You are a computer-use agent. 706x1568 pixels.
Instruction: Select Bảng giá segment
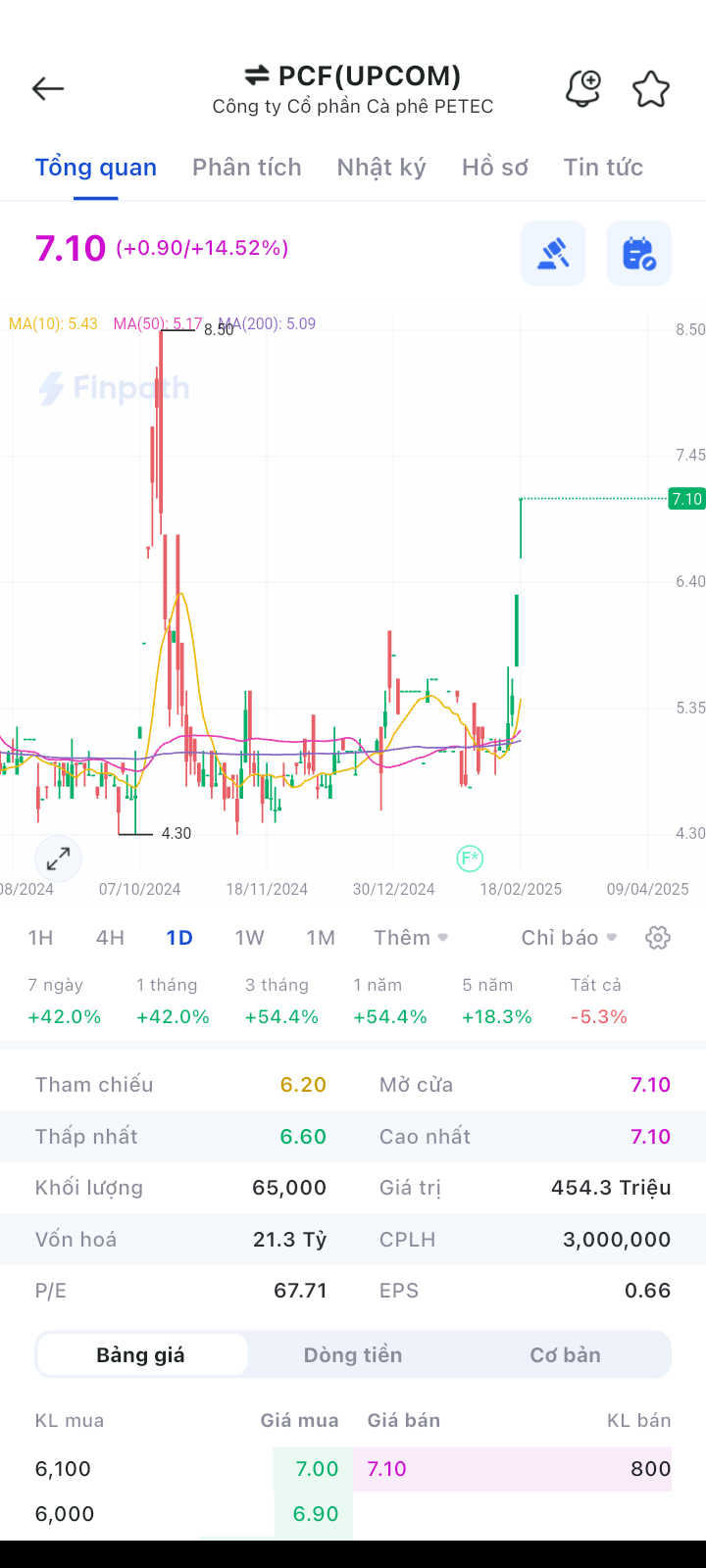(x=141, y=1355)
